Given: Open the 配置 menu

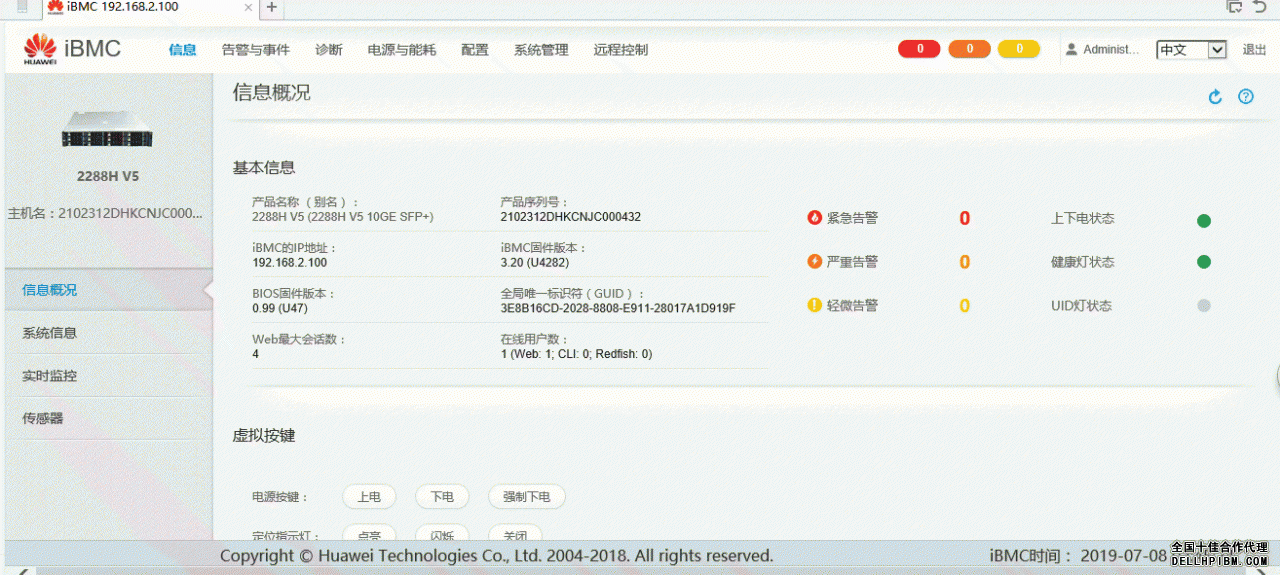Looking at the screenshot, I should [475, 50].
